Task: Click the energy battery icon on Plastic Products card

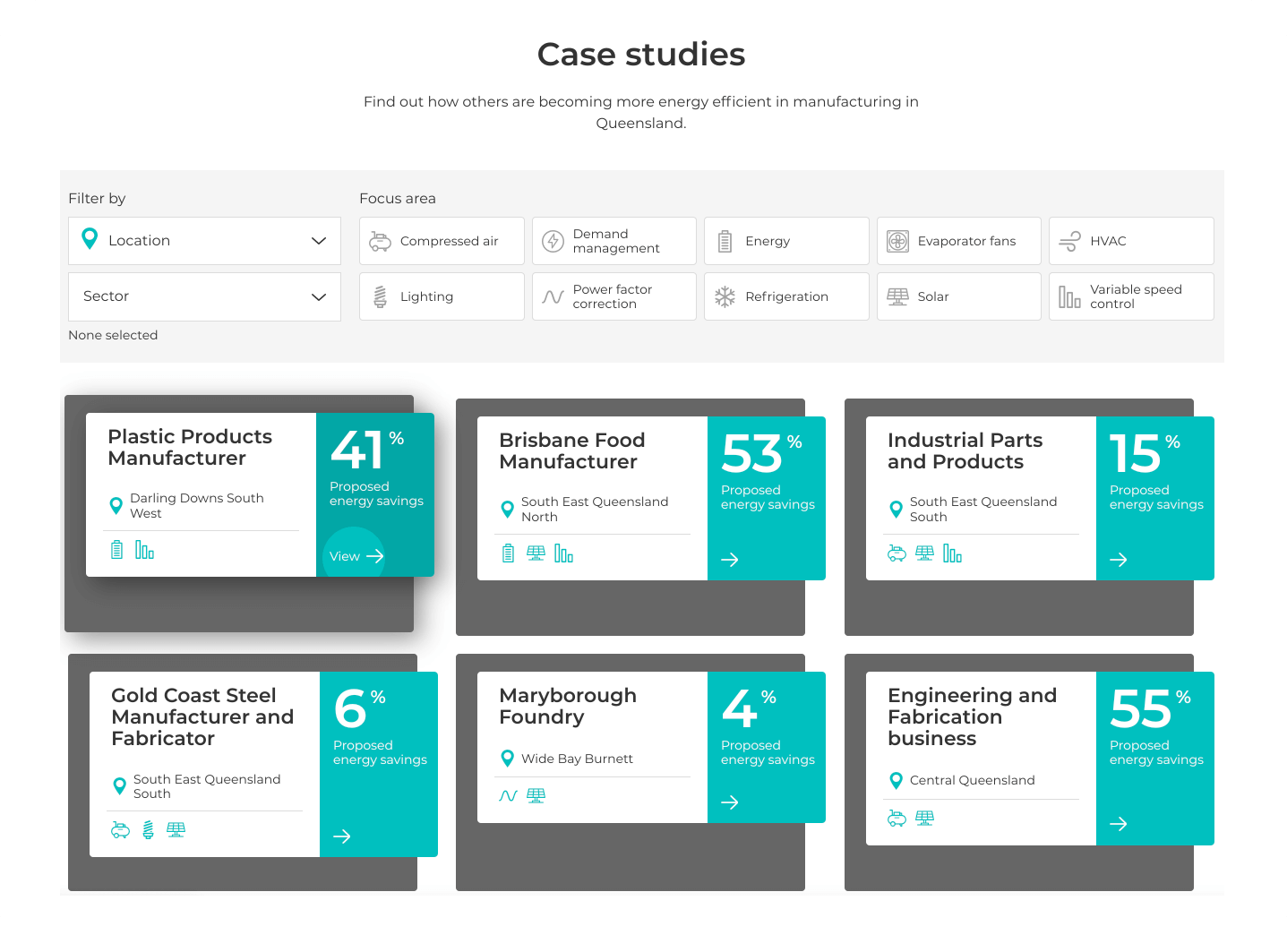Action: [x=116, y=550]
